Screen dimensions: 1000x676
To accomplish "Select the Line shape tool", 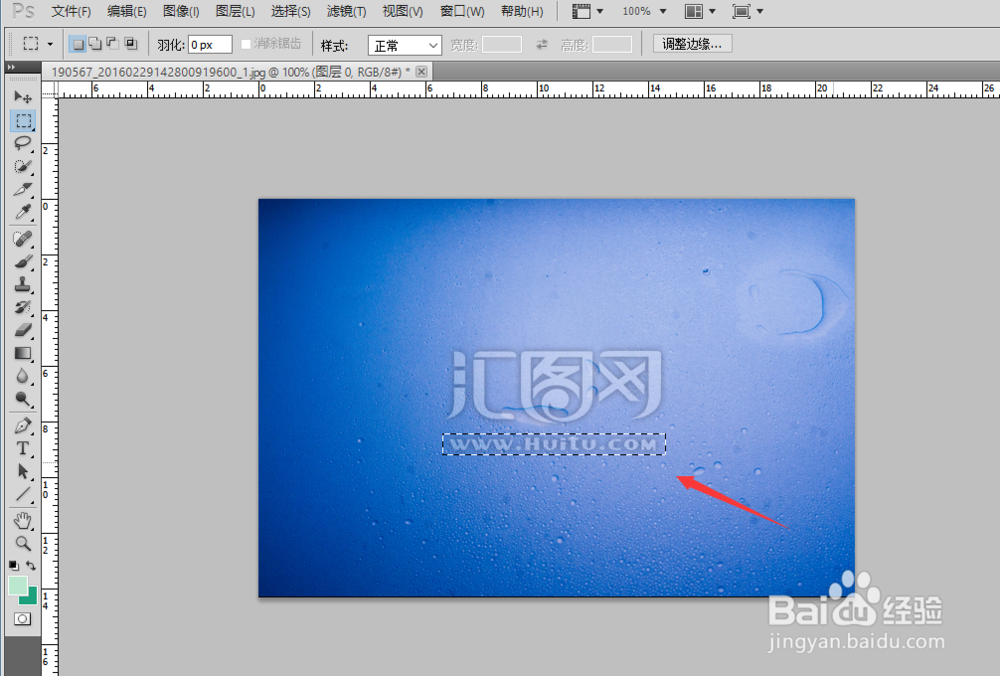I will 23,494.
